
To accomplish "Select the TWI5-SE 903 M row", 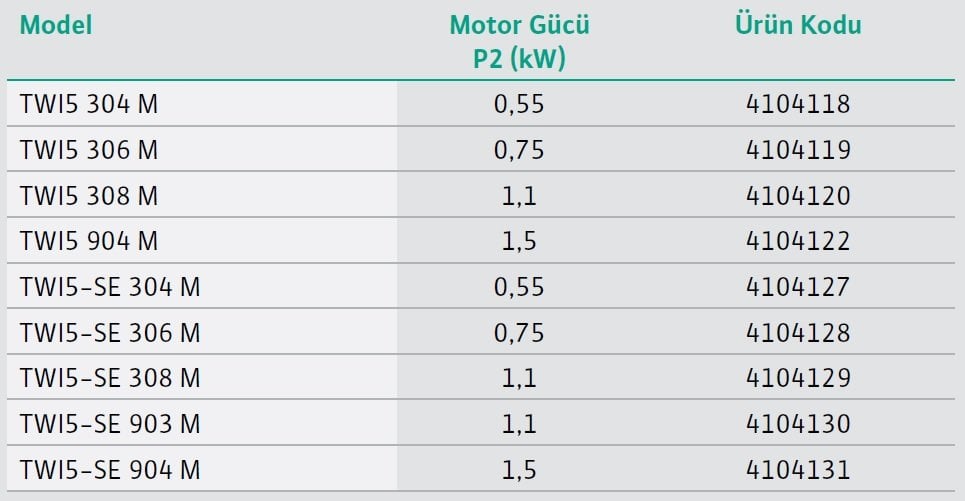I will 481,423.
